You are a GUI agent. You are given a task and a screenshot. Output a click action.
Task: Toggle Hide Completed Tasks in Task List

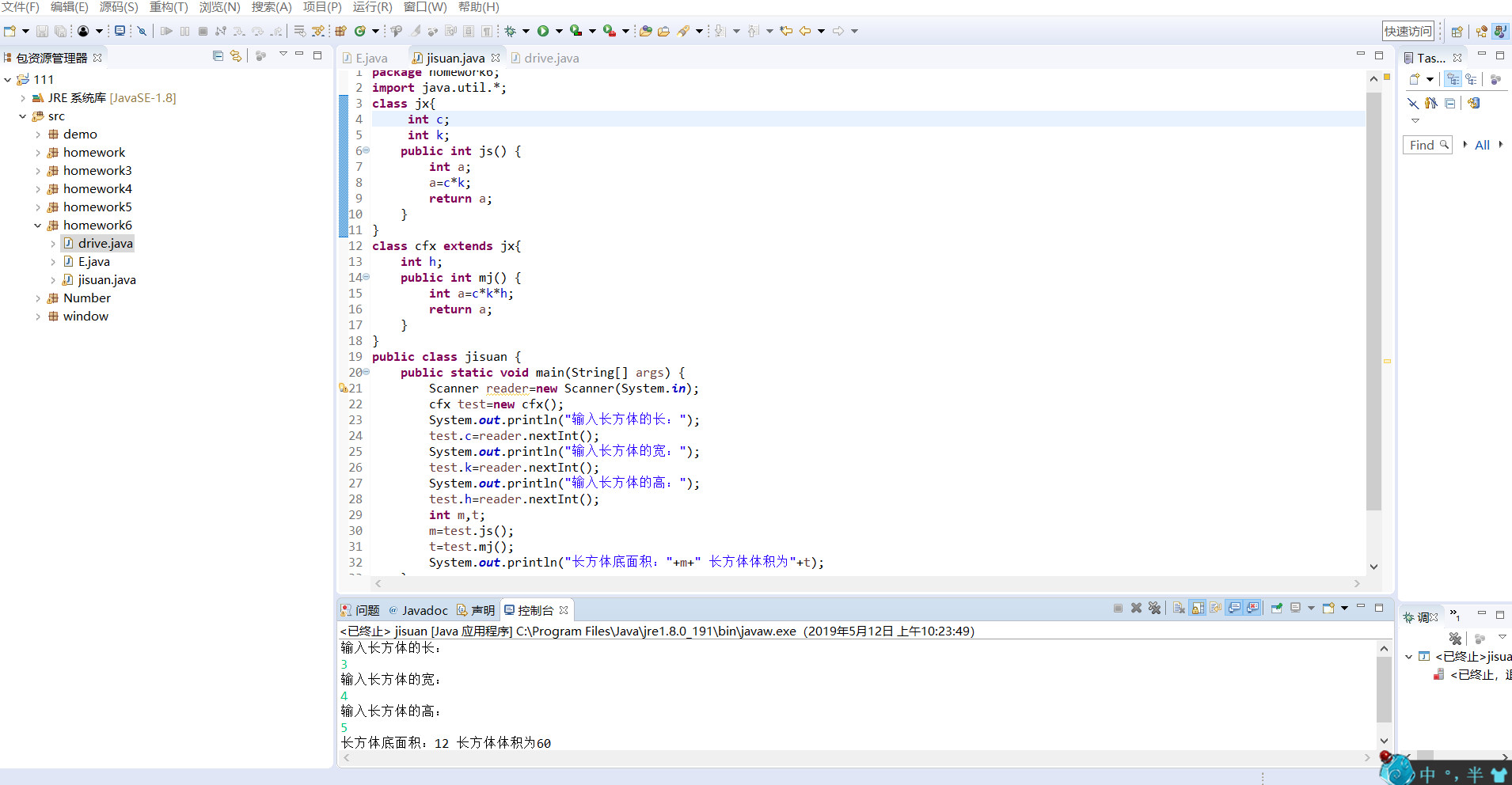coord(1413,103)
